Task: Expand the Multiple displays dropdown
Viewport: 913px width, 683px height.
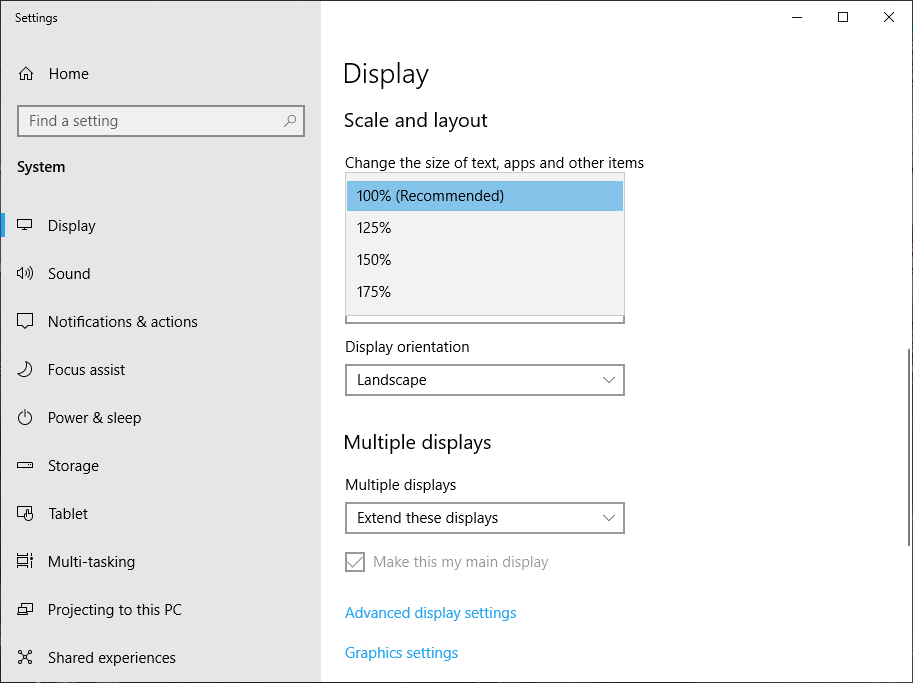Action: (x=484, y=518)
